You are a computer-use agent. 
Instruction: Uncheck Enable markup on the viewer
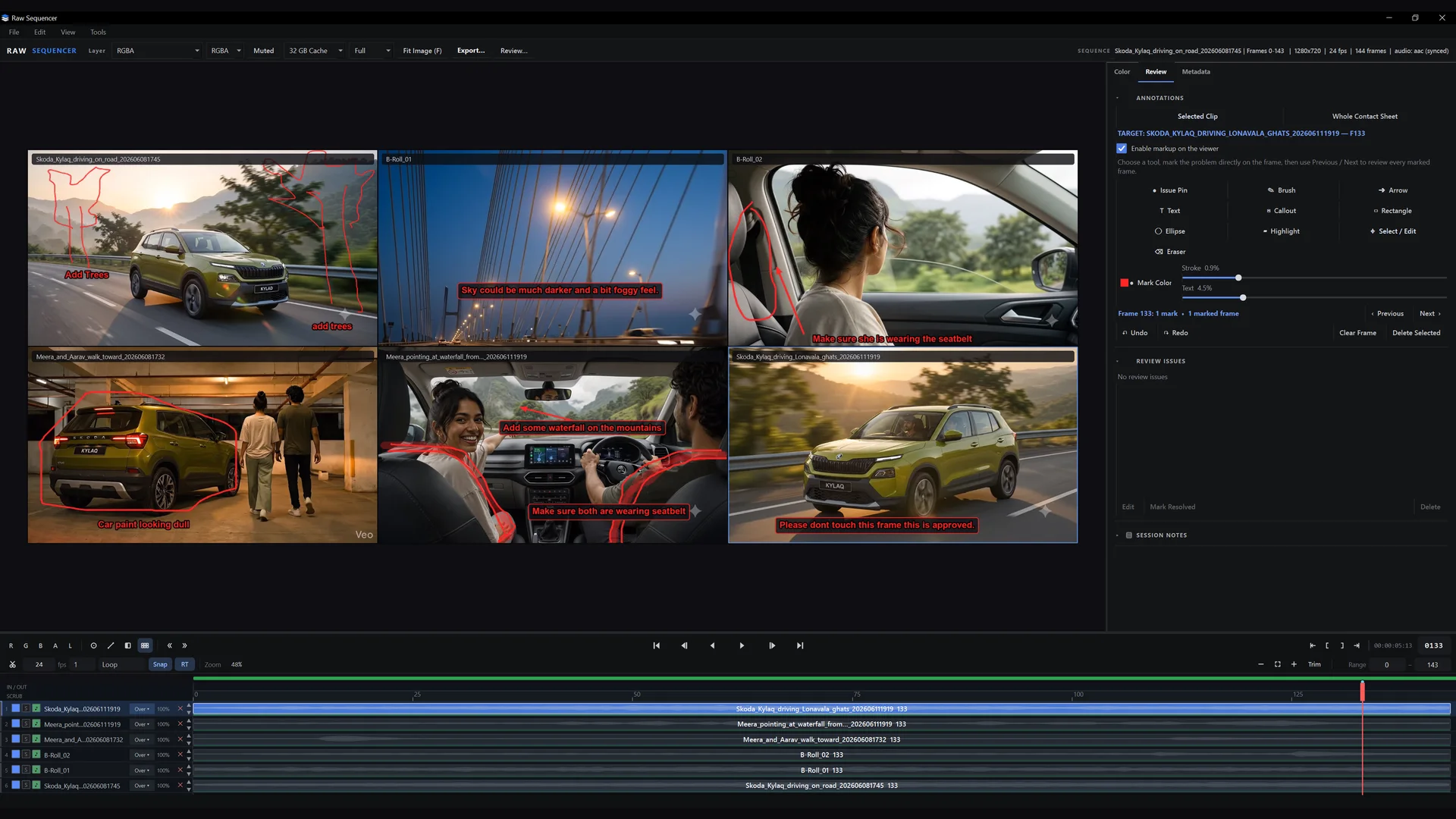[x=1122, y=149]
